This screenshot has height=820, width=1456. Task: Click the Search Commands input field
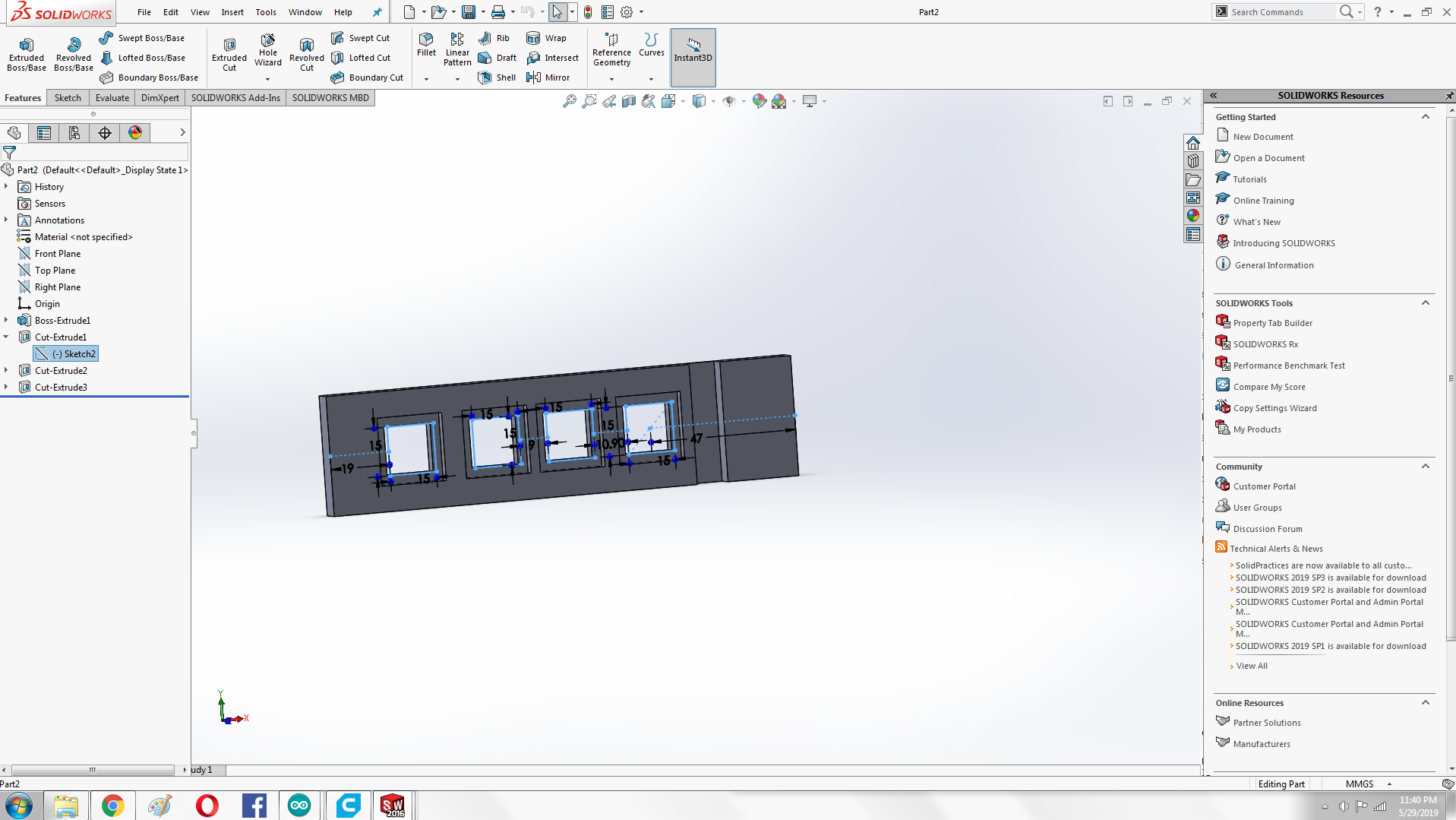tap(1282, 12)
